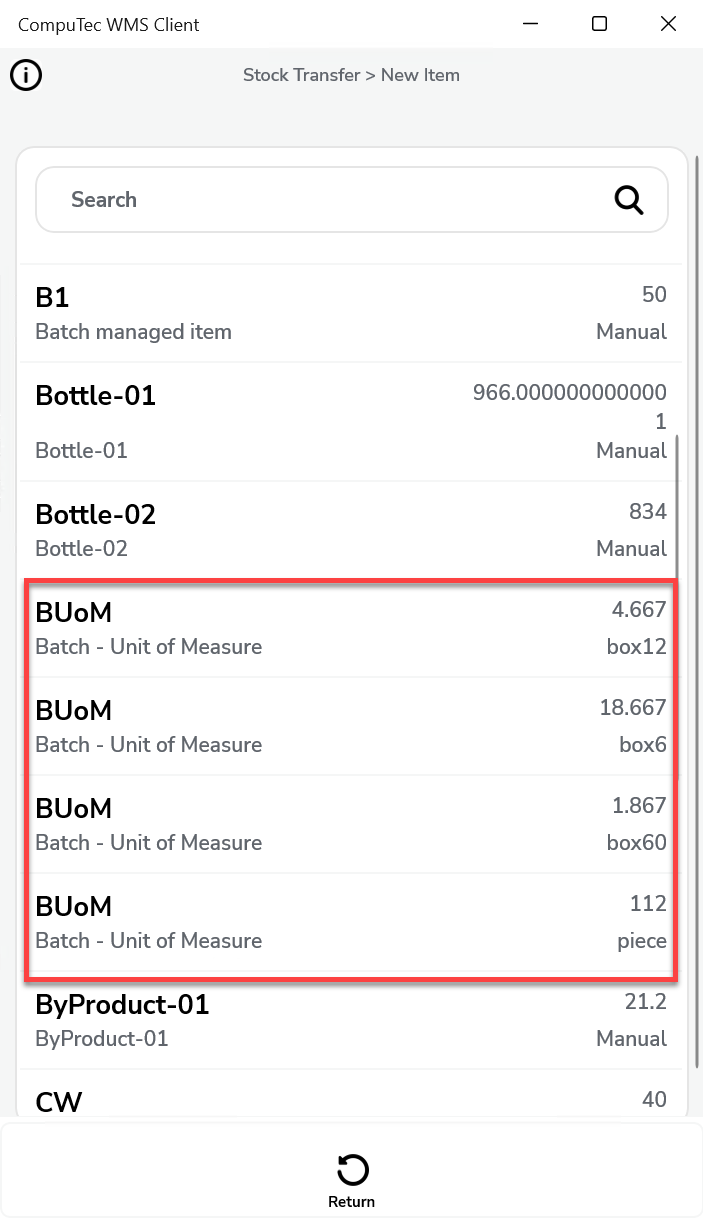Select the B1 batch managed item

(x=351, y=313)
